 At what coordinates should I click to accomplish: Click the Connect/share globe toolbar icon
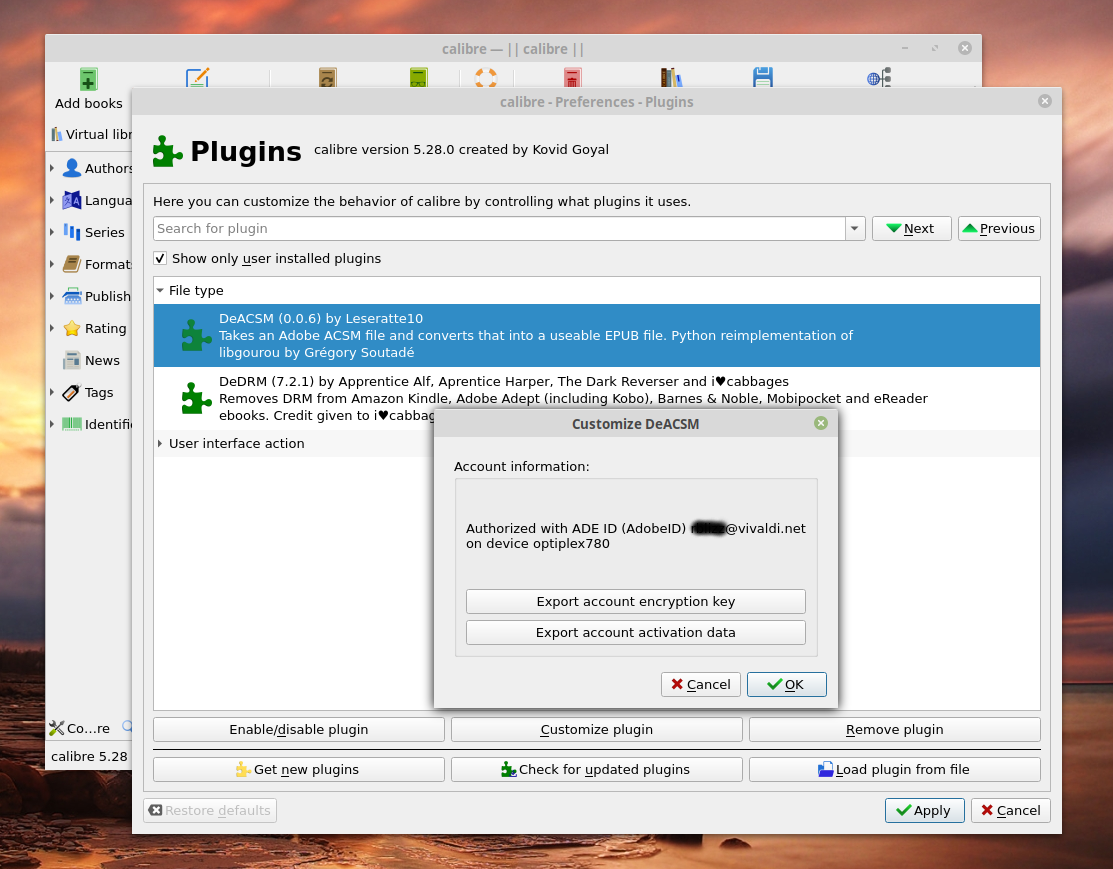pos(879,77)
